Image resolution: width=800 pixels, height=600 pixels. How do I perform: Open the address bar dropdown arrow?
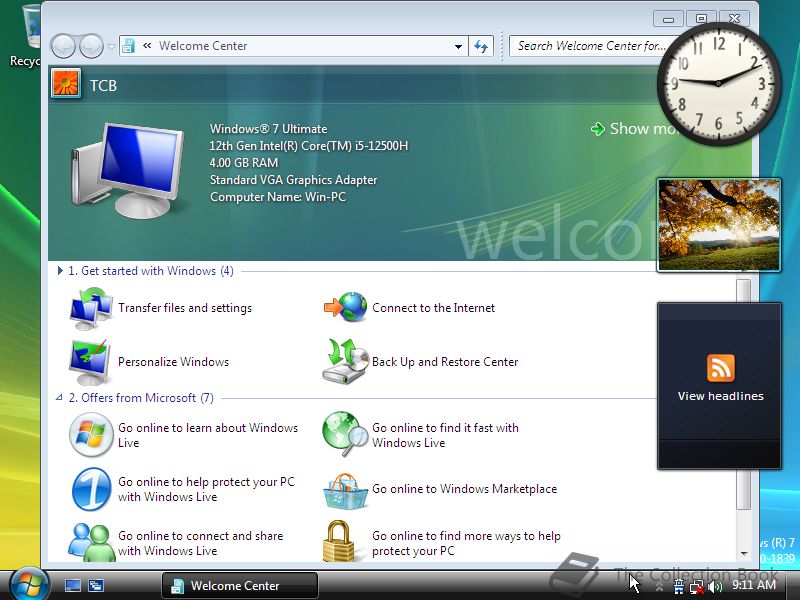tap(458, 46)
